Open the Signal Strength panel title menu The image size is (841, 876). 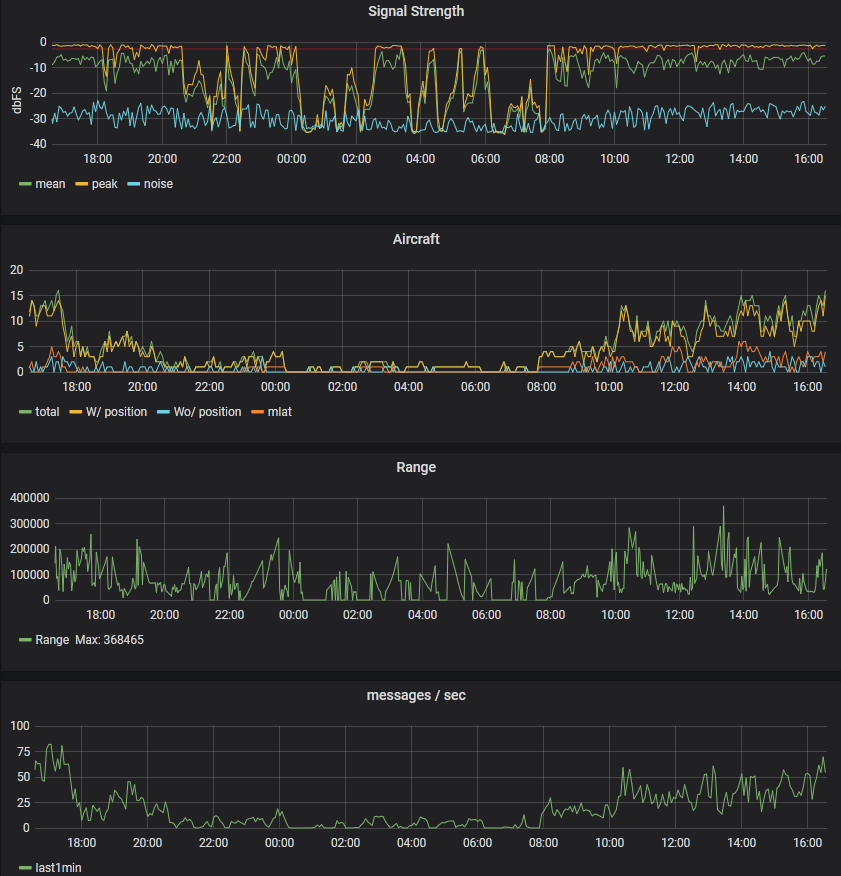(416, 12)
